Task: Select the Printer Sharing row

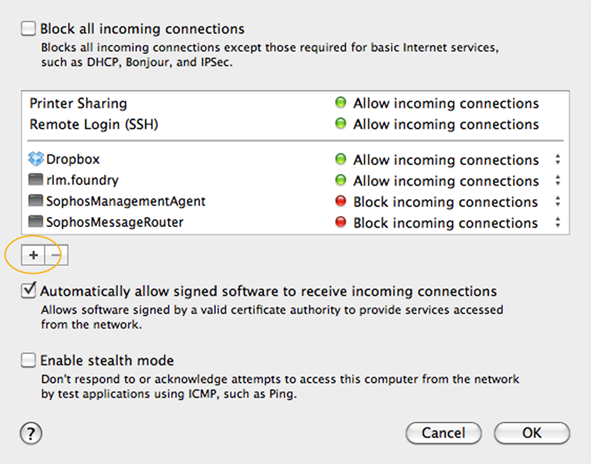Action: [296, 103]
